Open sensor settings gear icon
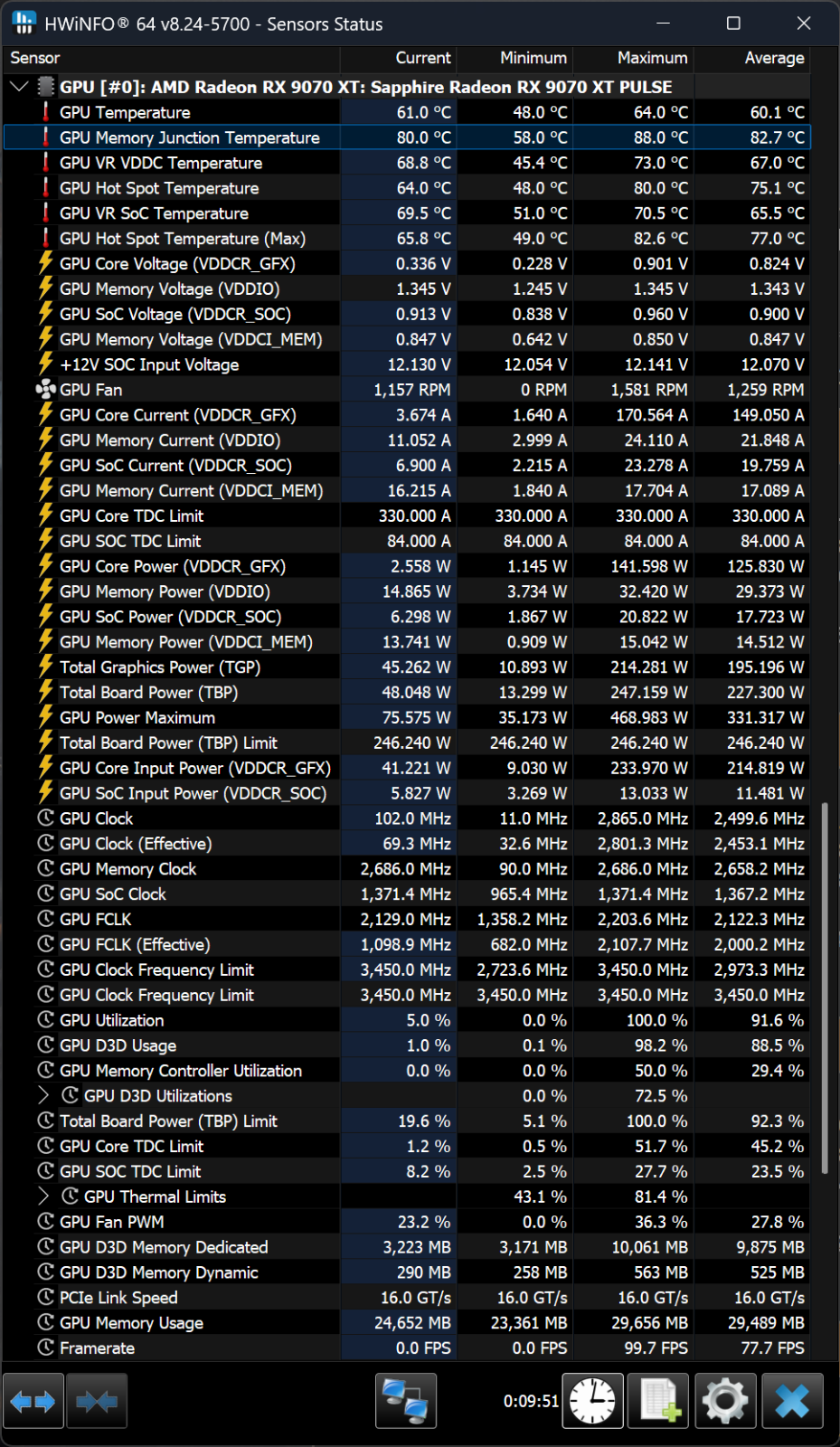The image size is (840, 1447). (725, 1401)
